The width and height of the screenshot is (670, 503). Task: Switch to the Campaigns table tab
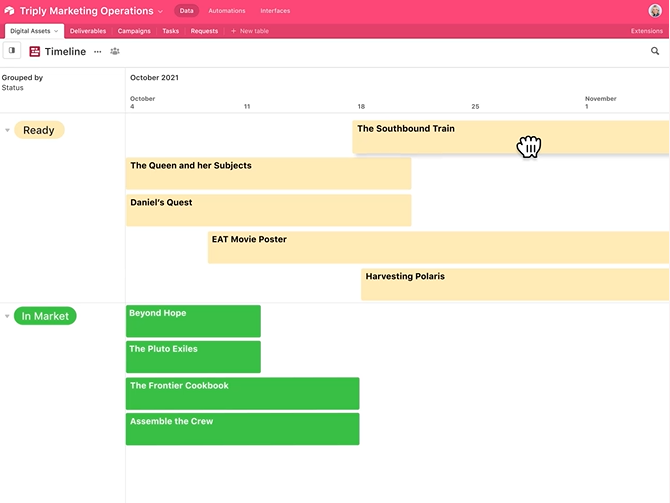click(134, 31)
